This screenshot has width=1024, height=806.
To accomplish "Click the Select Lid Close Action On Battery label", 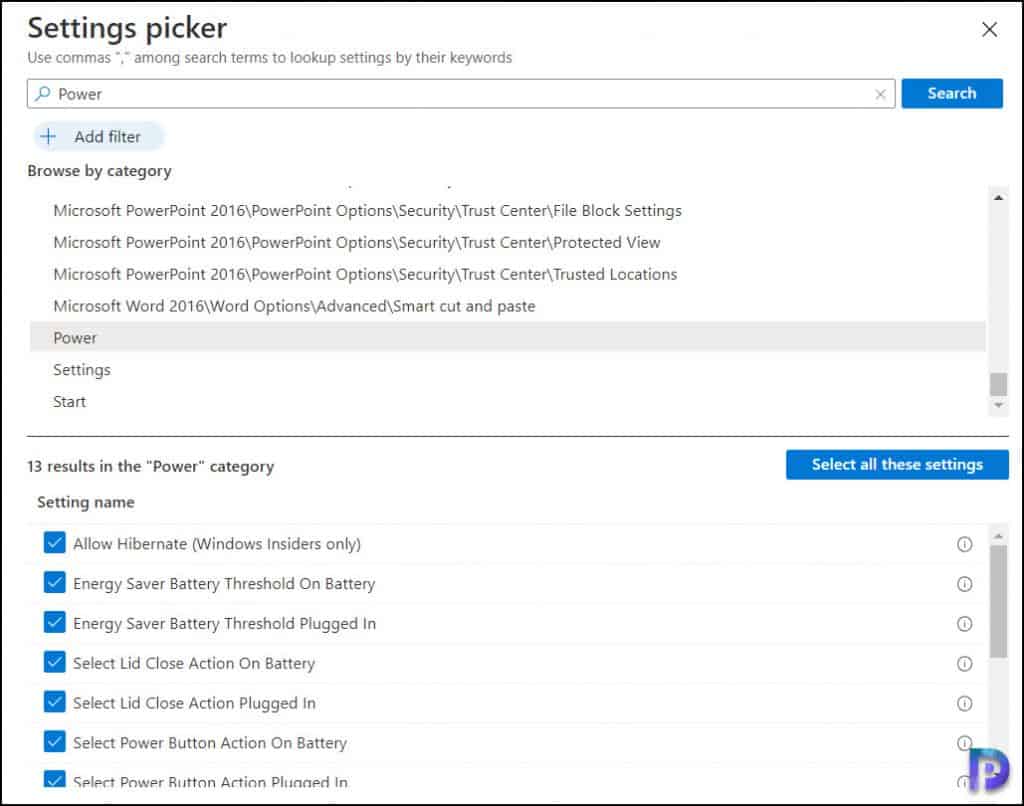I will pos(194,664).
